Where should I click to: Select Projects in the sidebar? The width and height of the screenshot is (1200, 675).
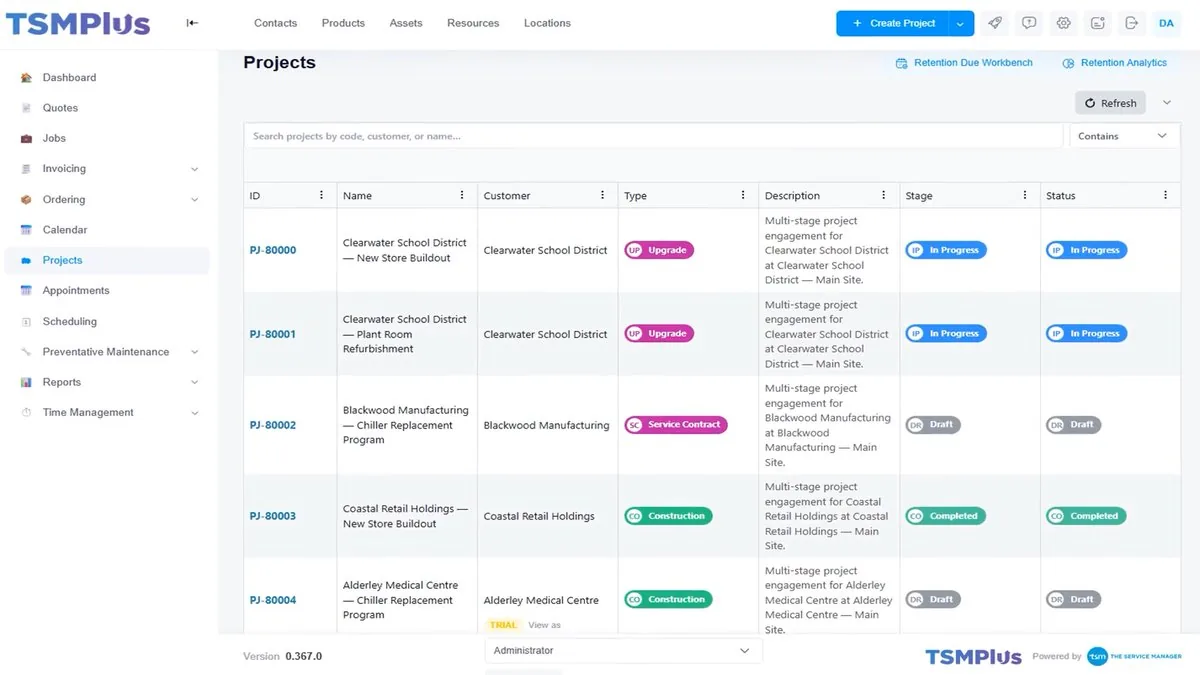(107, 260)
